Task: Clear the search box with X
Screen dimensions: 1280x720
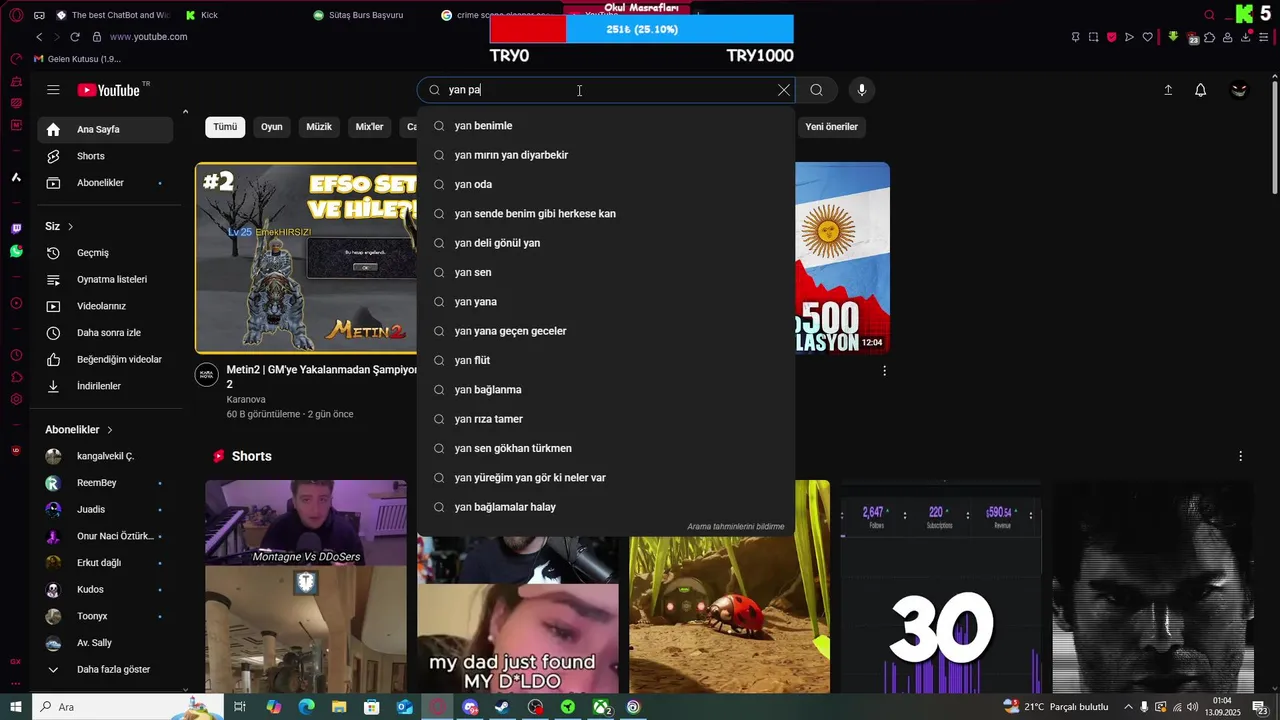Action: click(x=784, y=90)
